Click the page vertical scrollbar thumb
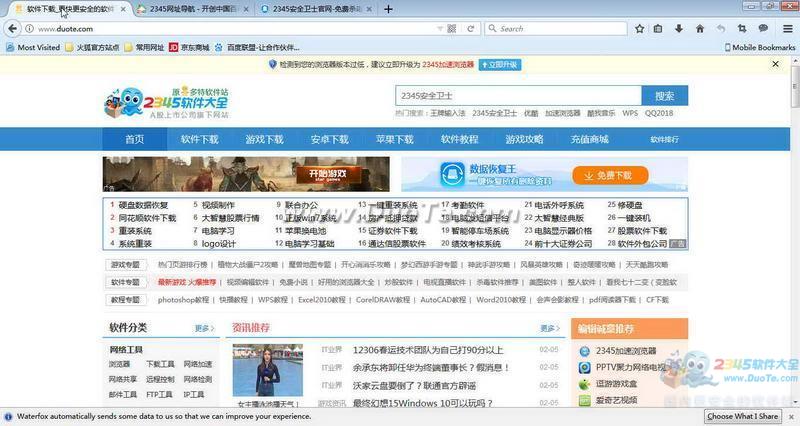800x426 pixels. (795, 87)
